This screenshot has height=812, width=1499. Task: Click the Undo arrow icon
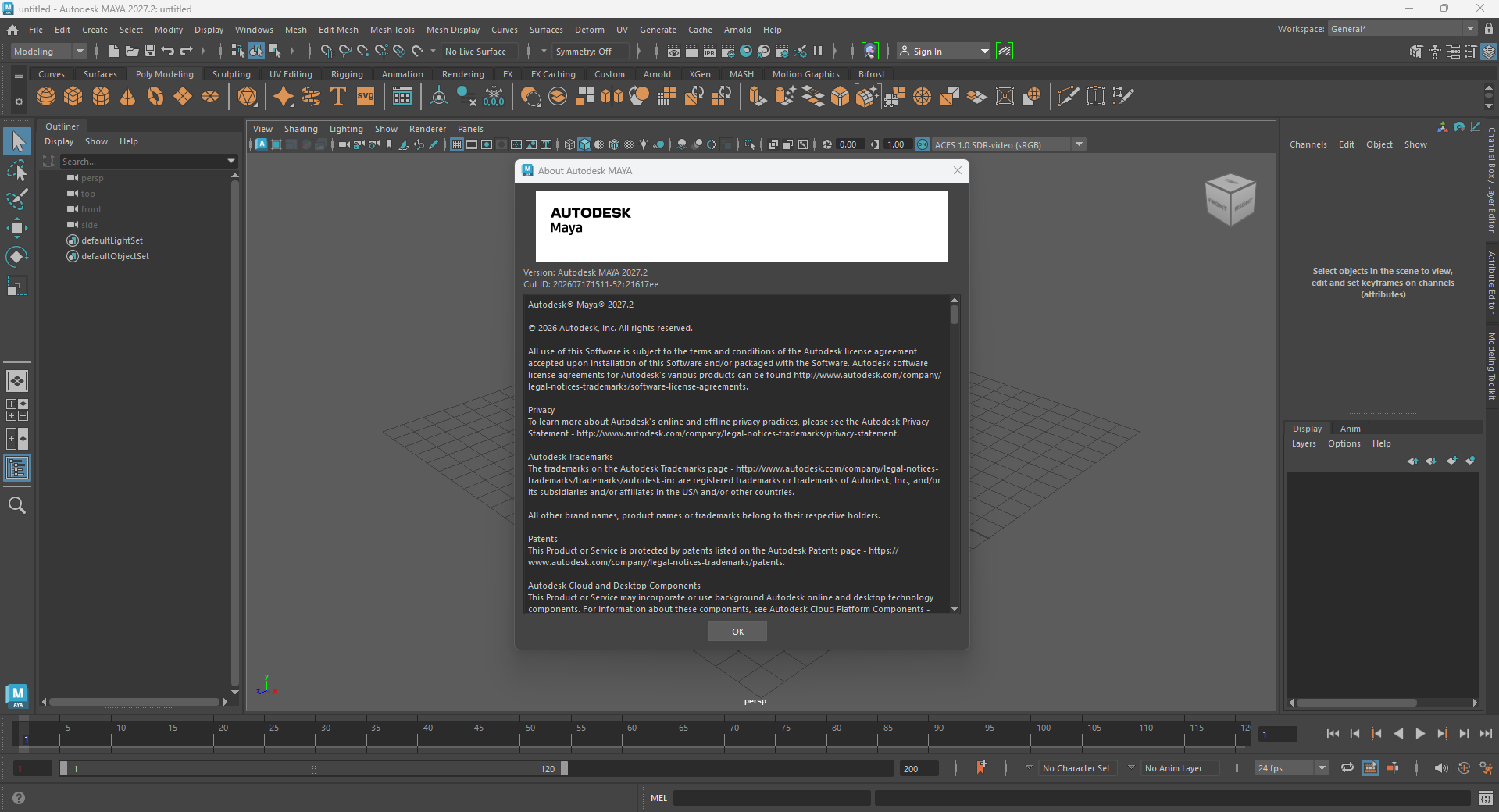coord(168,51)
